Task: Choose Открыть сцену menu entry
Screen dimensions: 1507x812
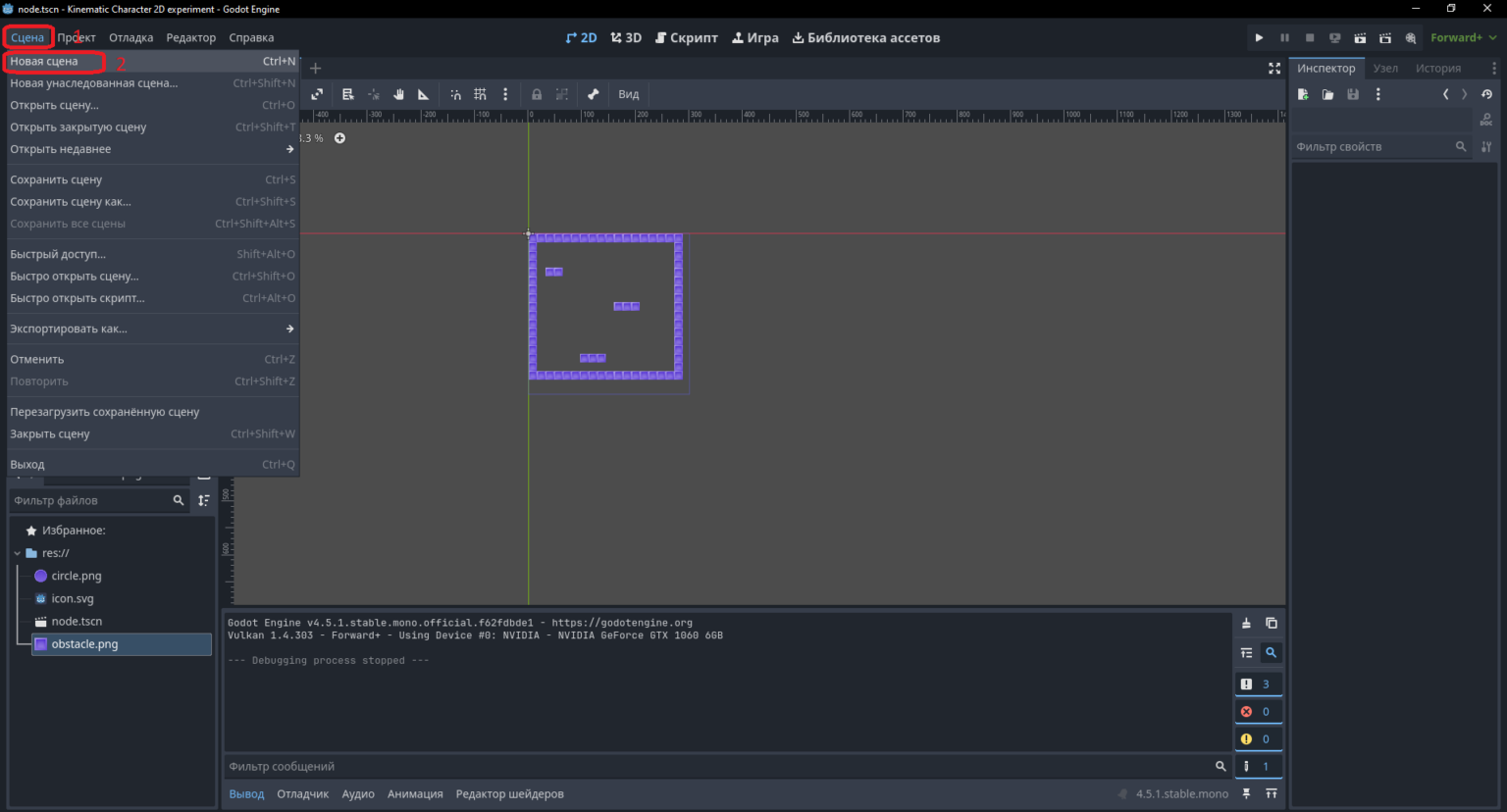Action: (152, 105)
